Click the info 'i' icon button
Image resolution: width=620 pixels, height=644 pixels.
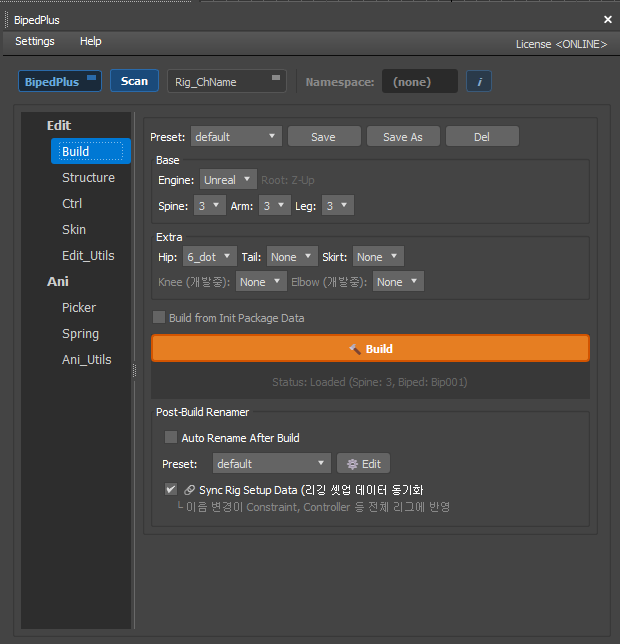(478, 82)
